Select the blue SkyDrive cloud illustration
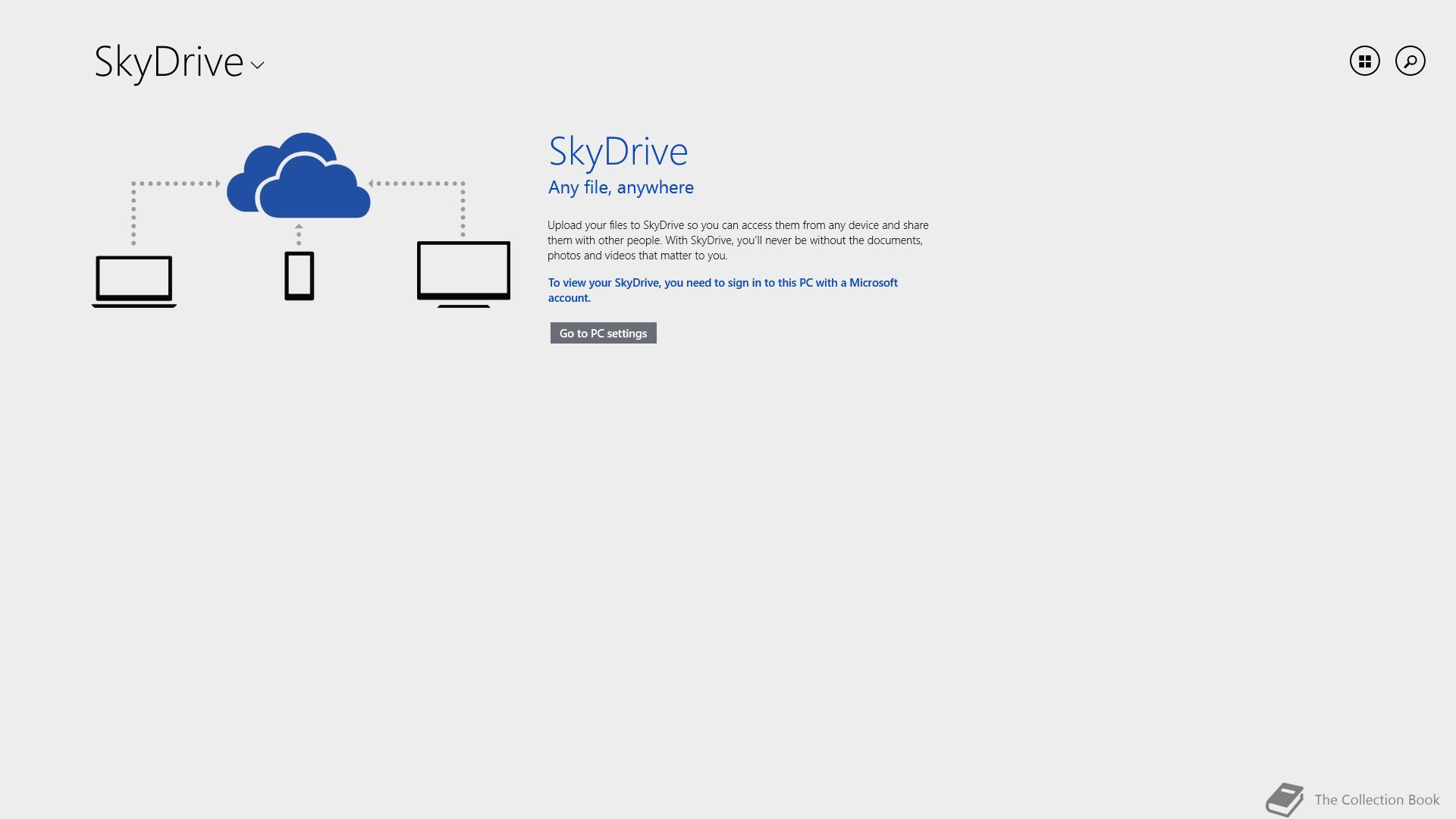 click(299, 175)
